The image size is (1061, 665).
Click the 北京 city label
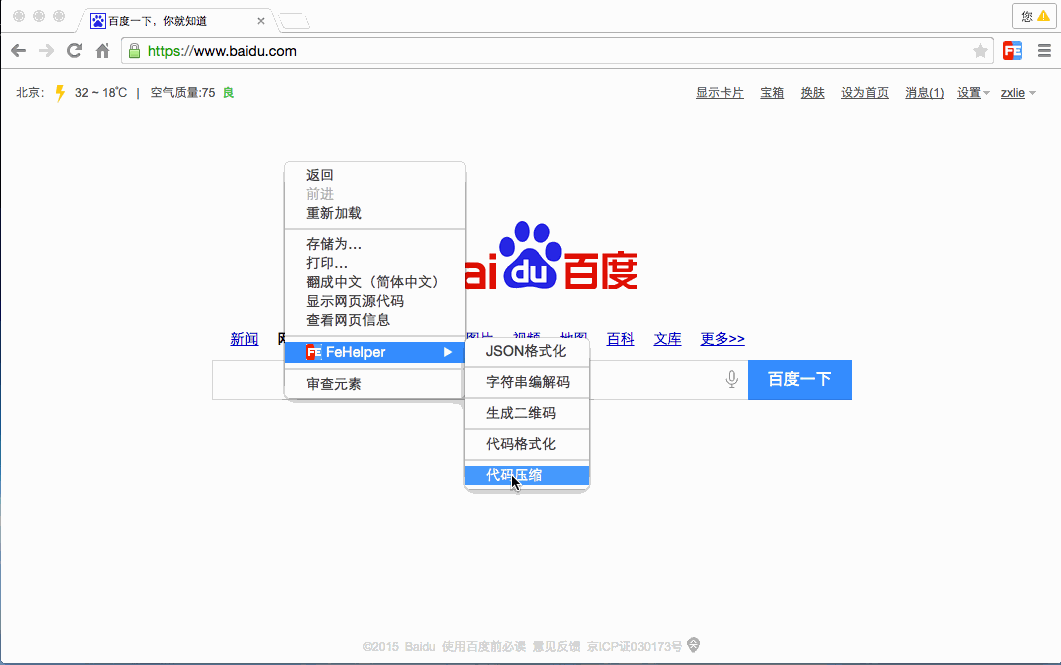30,93
